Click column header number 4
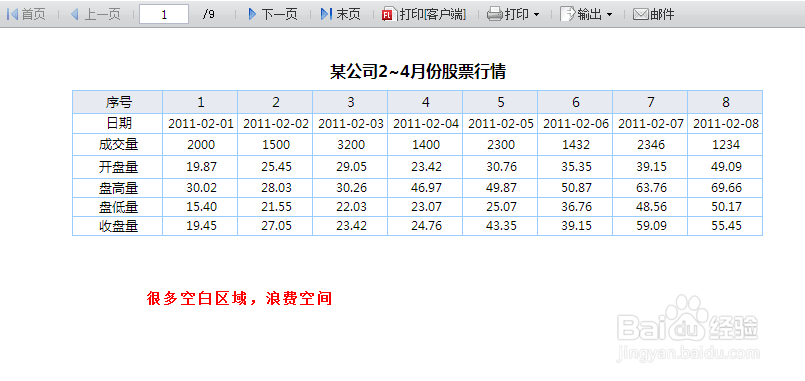Image resolution: width=805 pixels, height=381 pixels. pyautogui.click(x=425, y=102)
